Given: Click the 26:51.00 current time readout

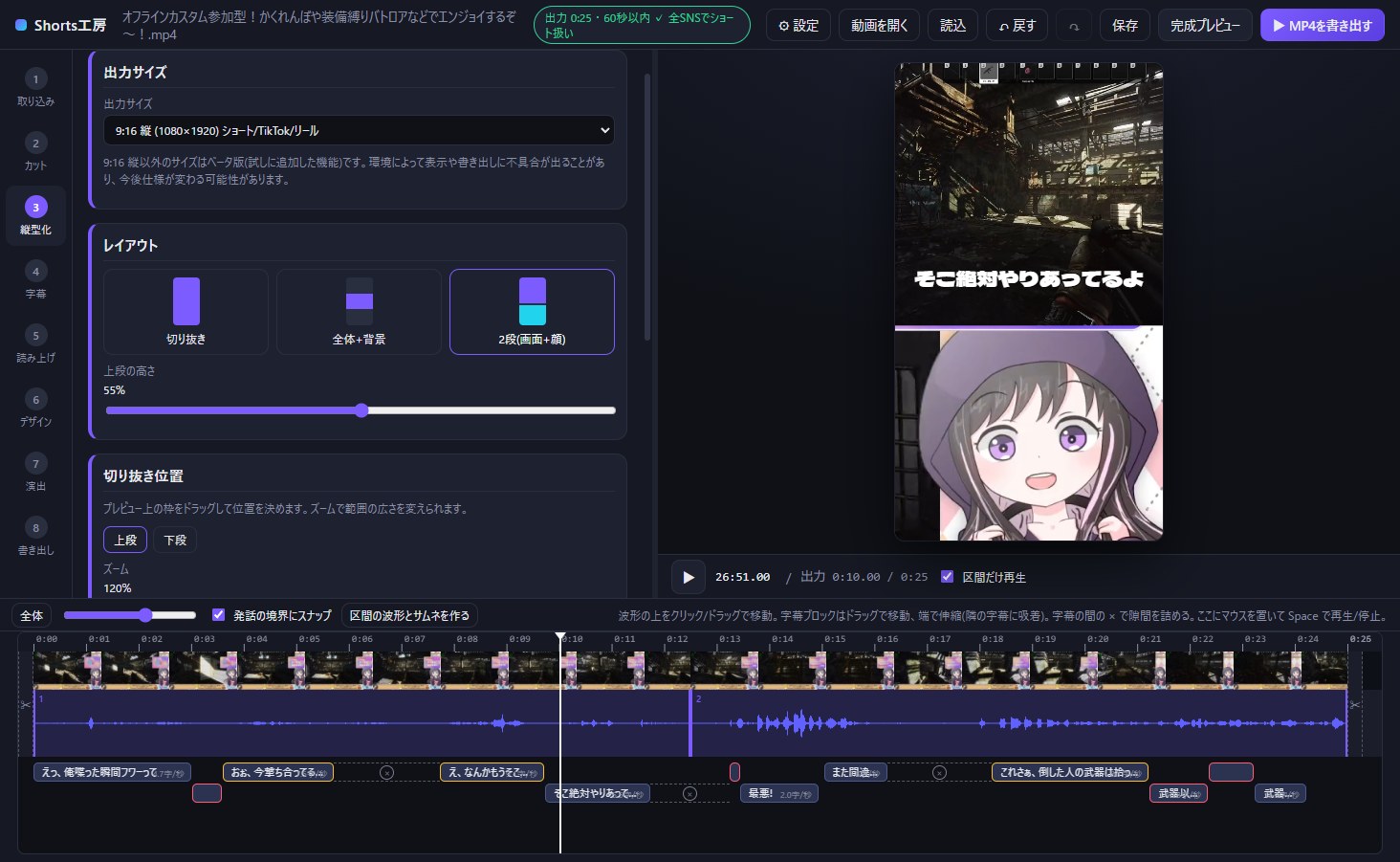Looking at the screenshot, I should coord(742,577).
